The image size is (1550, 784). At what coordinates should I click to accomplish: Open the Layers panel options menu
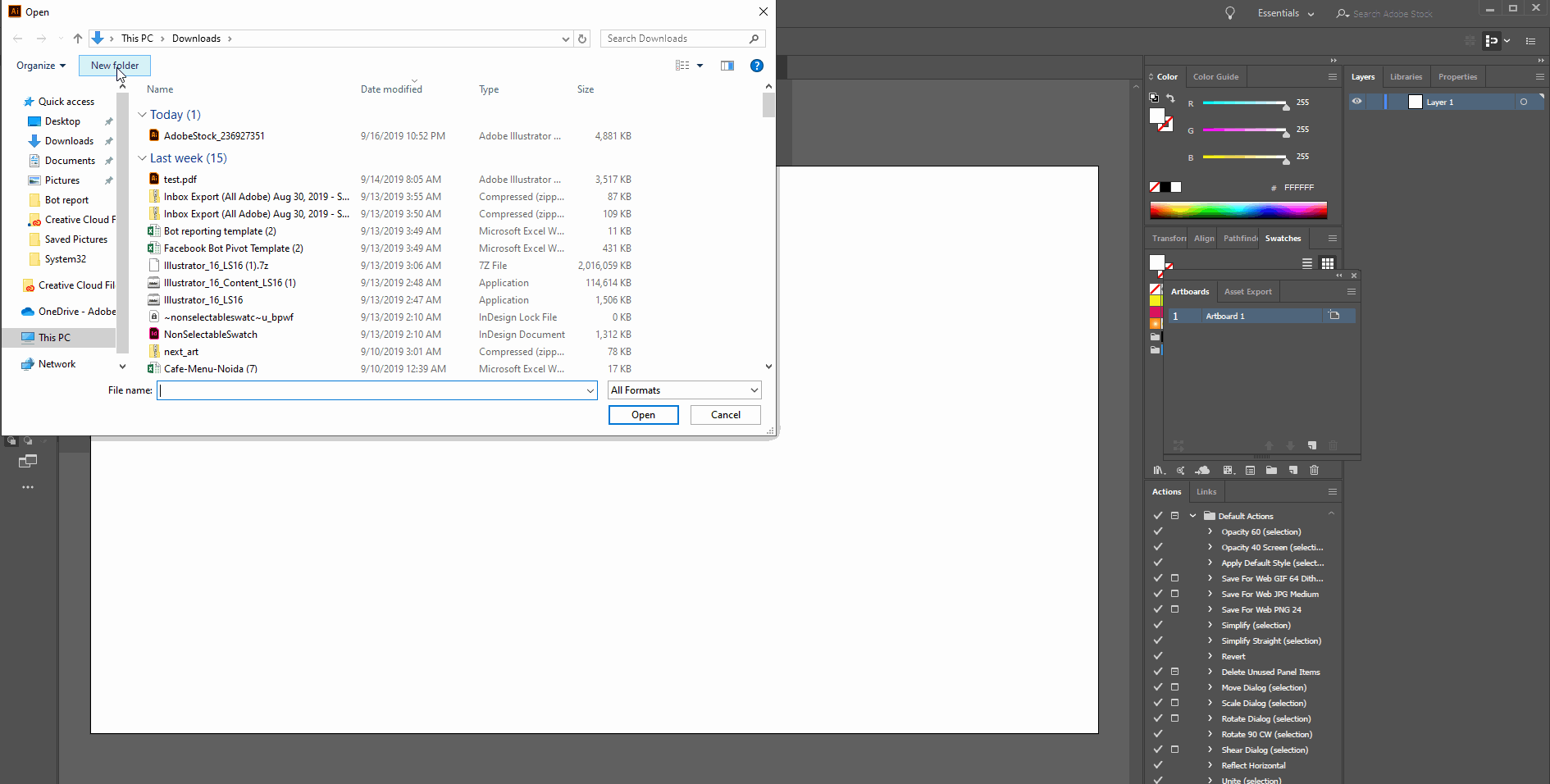click(x=1540, y=76)
